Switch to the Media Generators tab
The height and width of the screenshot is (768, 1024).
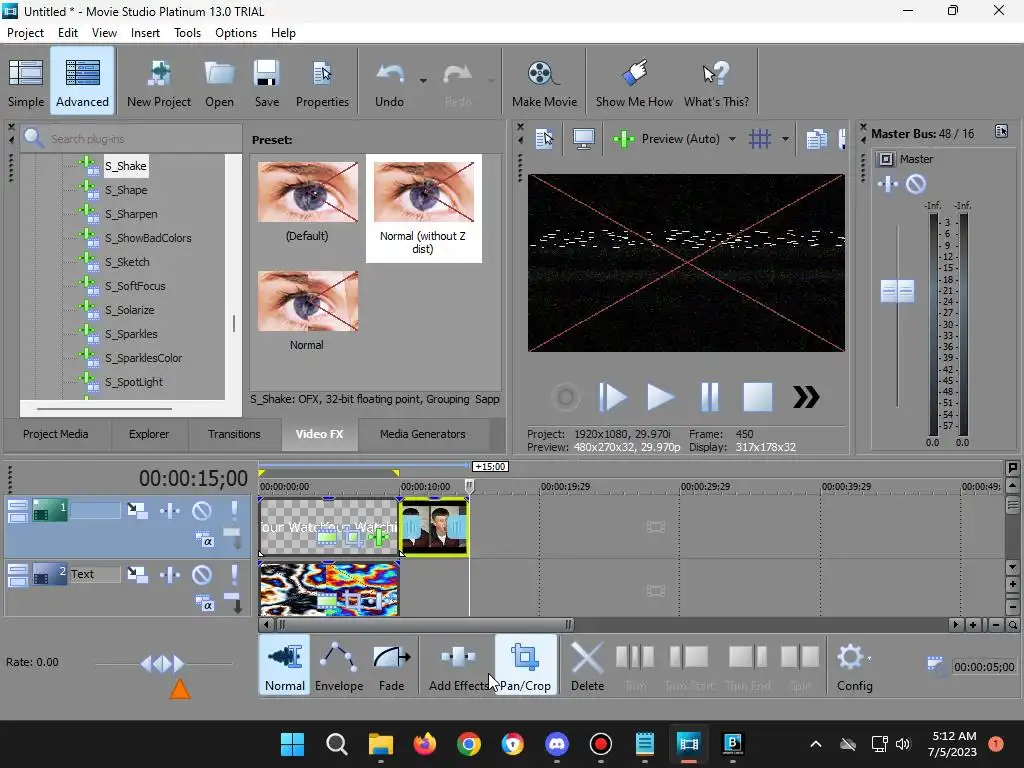point(423,434)
